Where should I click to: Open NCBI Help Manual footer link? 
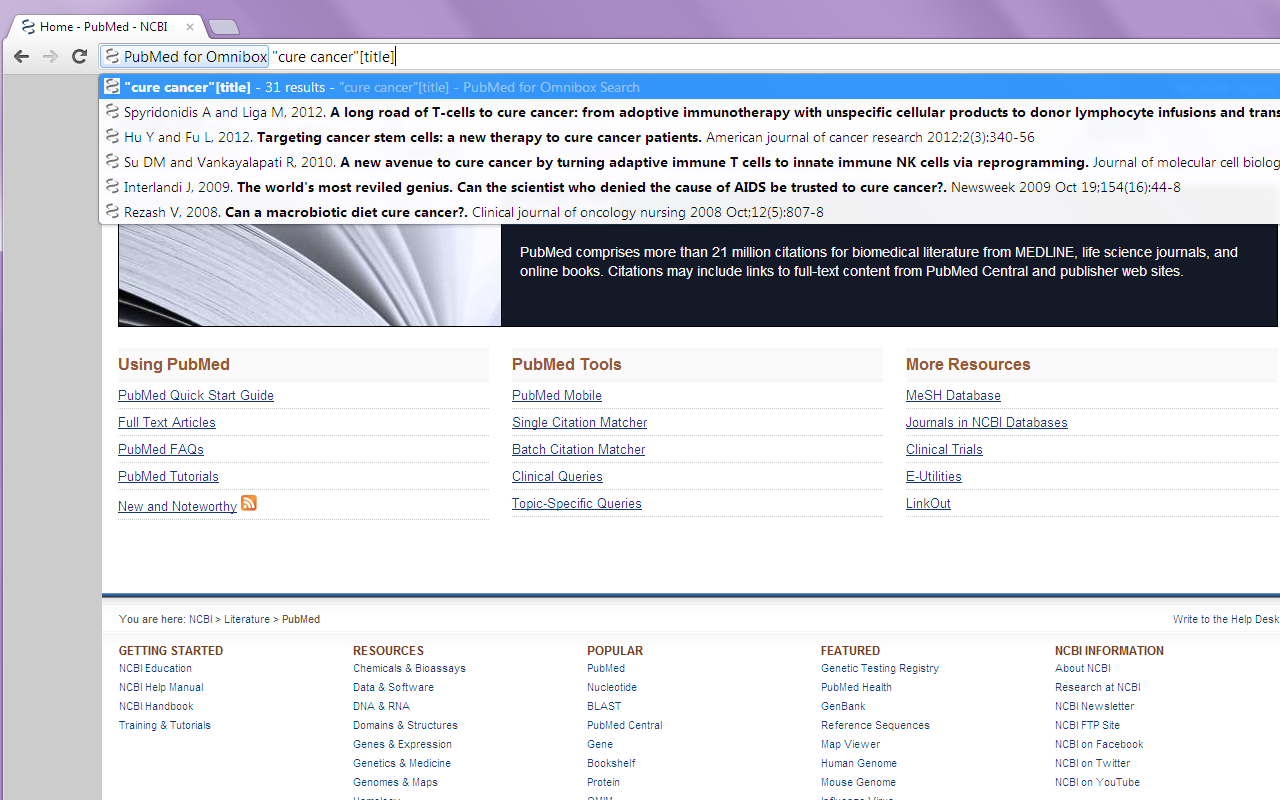[161, 687]
